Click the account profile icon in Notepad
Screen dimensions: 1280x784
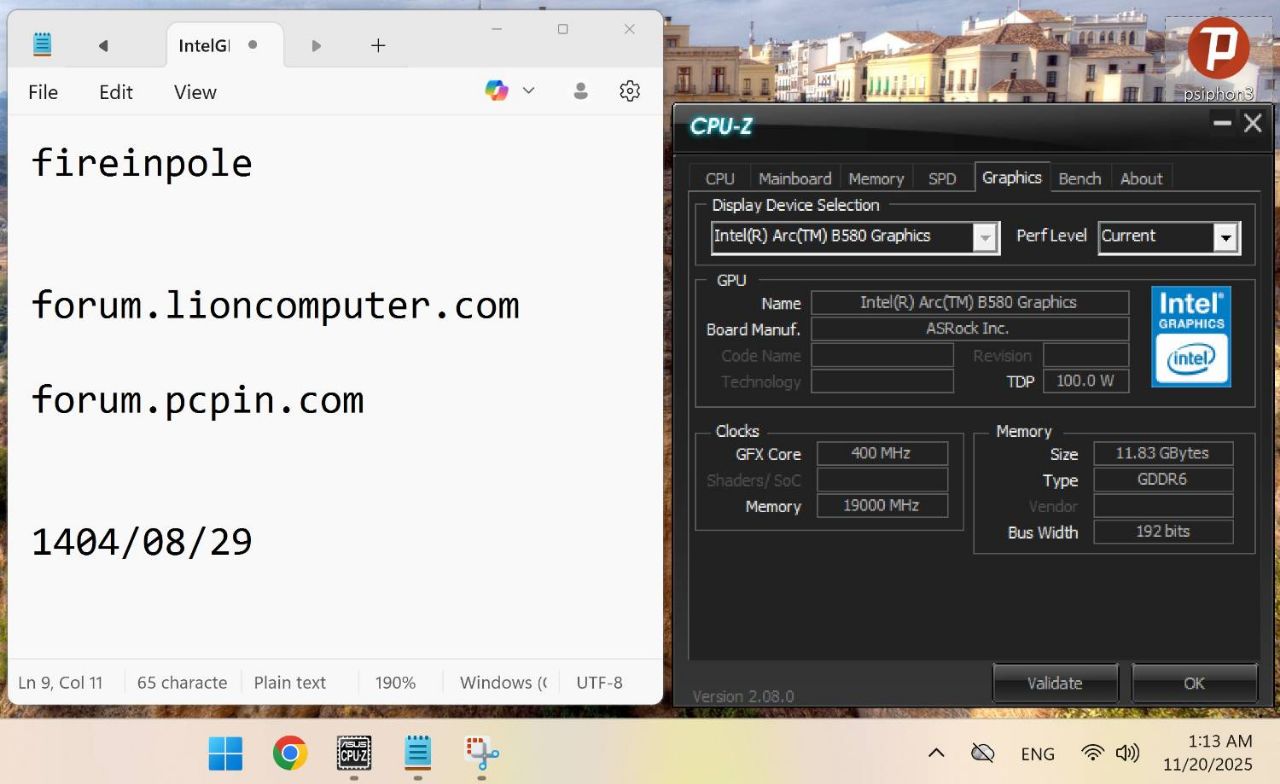click(580, 91)
